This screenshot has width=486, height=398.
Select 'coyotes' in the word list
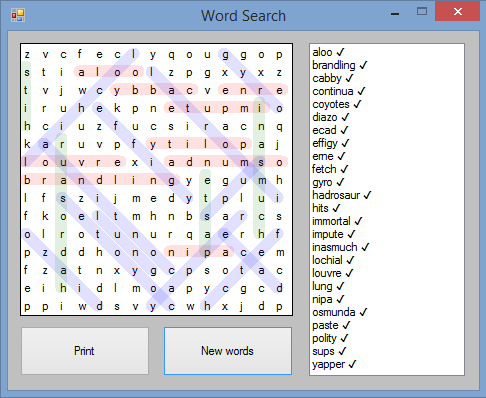pyautogui.click(x=337, y=104)
